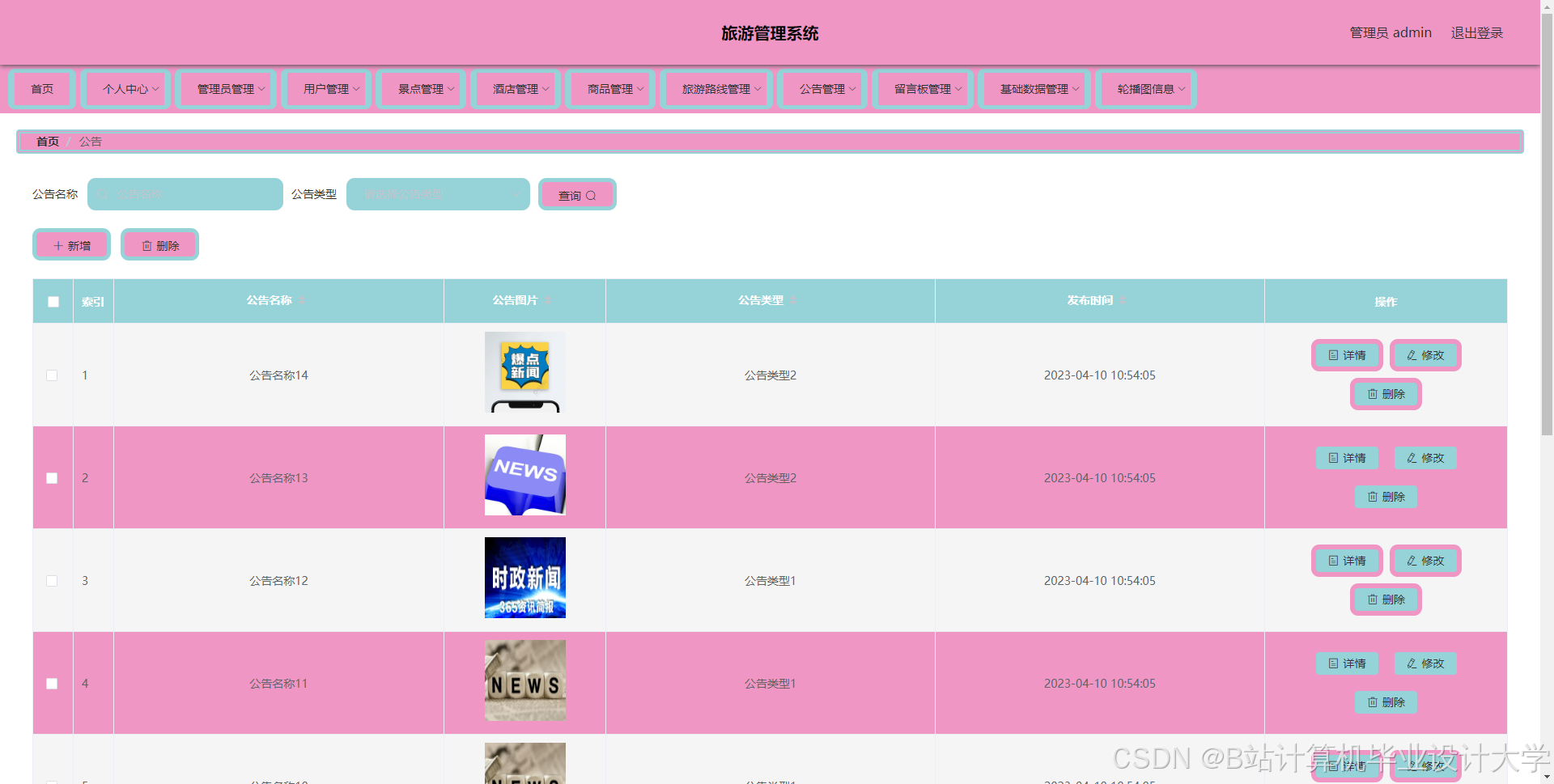Image resolution: width=1554 pixels, height=784 pixels.
Task: Expand the 景点管理 menu
Action: [x=421, y=89]
